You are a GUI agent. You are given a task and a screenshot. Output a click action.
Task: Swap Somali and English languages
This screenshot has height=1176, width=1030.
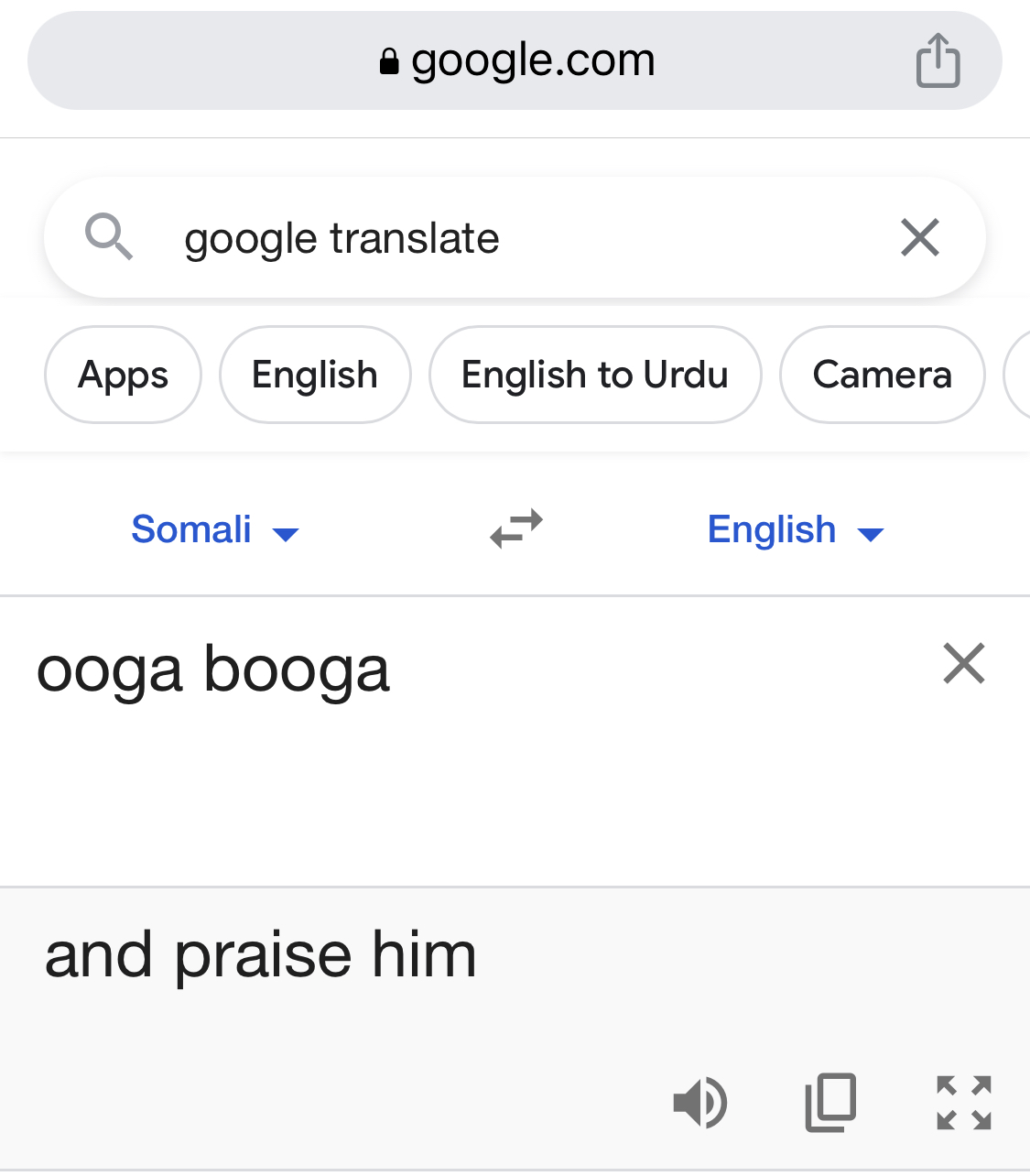pos(516,528)
